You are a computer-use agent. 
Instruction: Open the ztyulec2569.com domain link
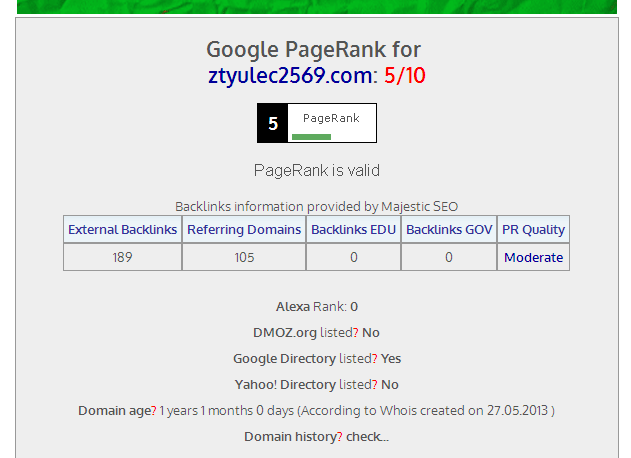[290, 76]
